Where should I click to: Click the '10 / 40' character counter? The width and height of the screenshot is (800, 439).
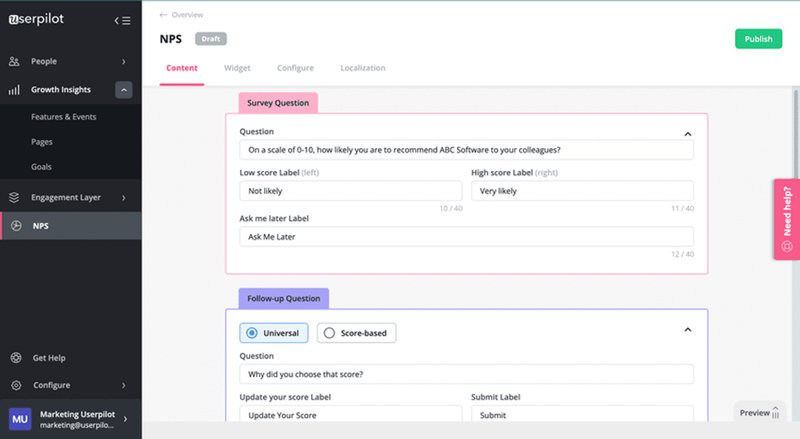click(451, 208)
